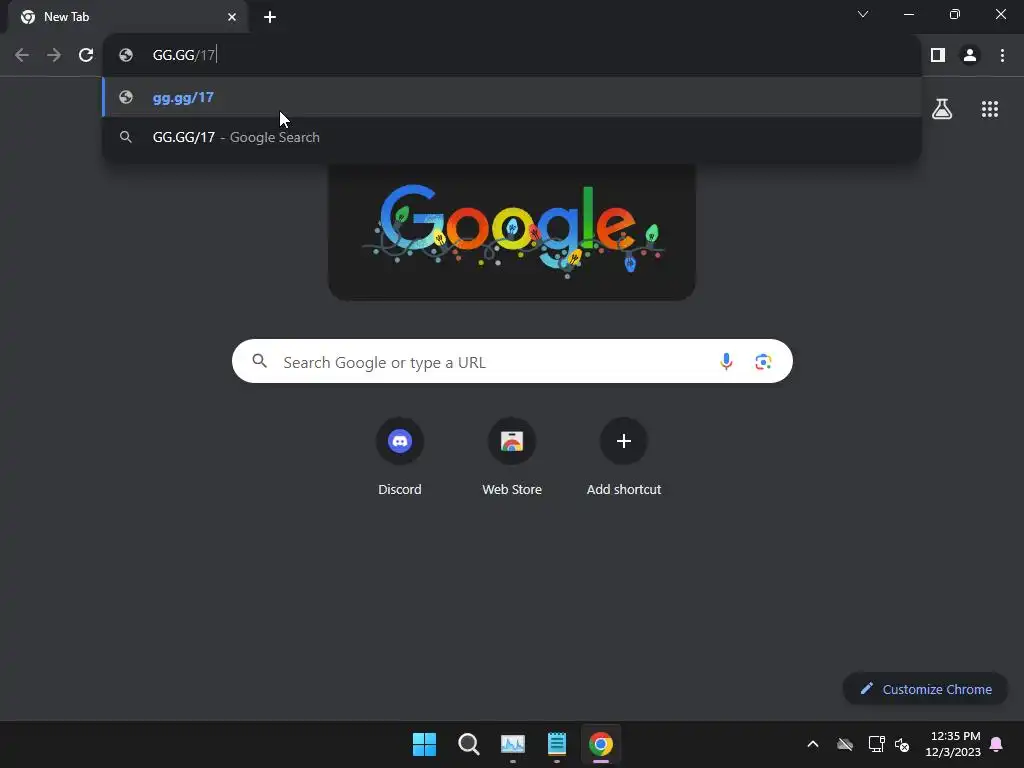Click the Chrome taskbar icon

(x=601, y=744)
